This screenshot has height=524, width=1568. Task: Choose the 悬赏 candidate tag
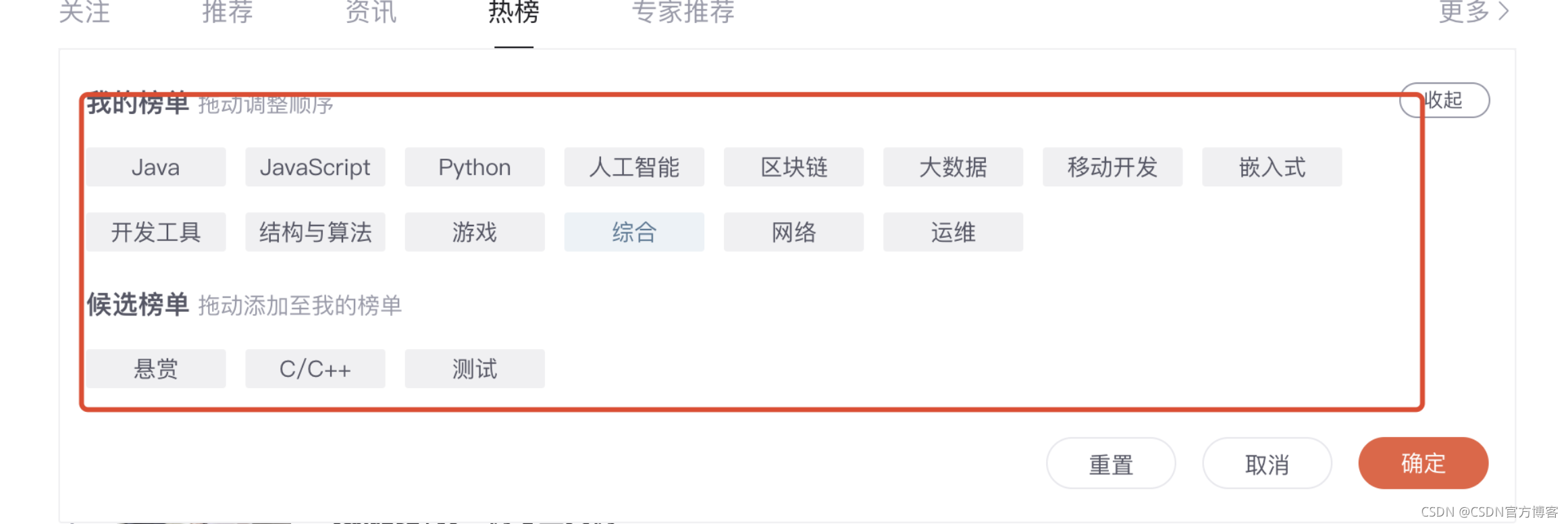click(x=156, y=369)
